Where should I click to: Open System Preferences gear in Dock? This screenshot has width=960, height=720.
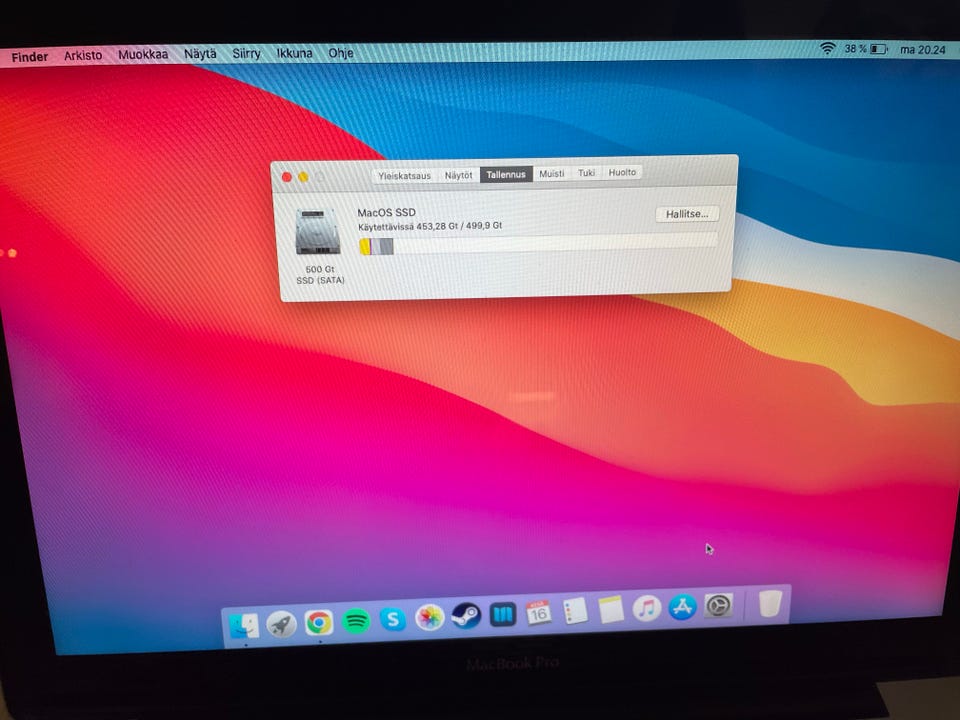[718, 606]
